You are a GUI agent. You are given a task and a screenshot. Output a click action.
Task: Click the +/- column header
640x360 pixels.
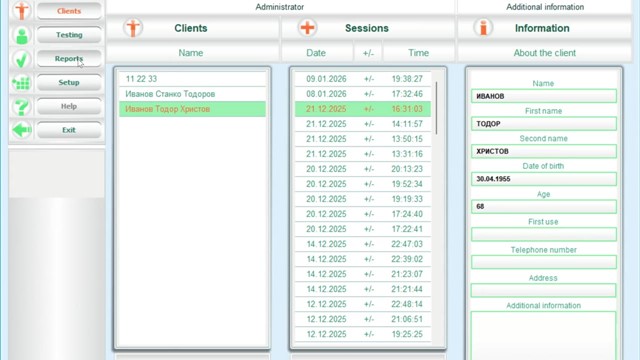[x=368, y=53]
